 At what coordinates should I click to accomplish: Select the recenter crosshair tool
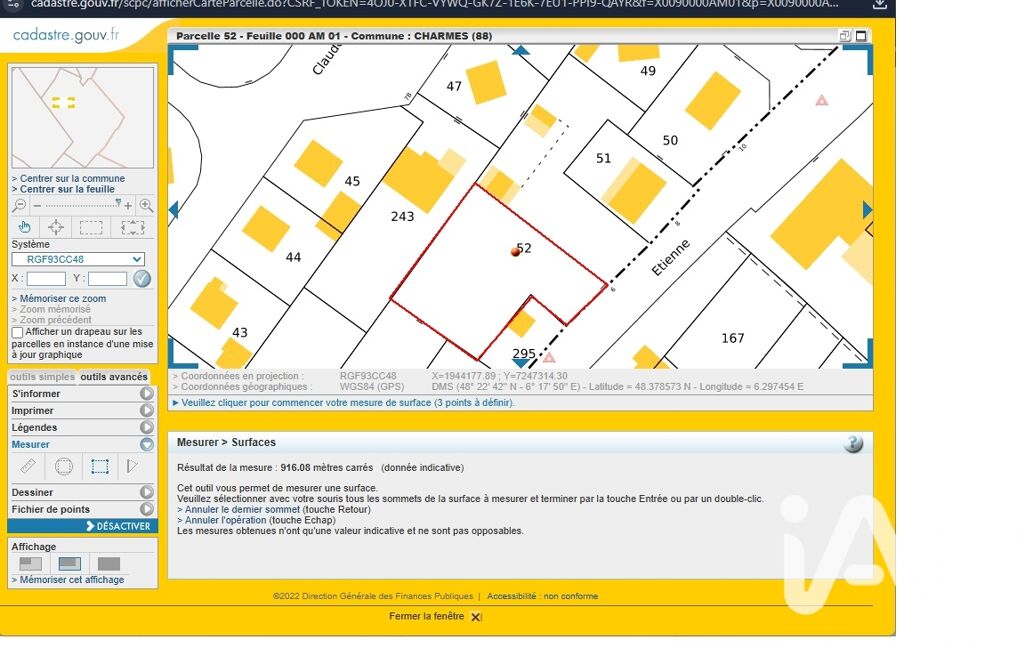point(56,227)
